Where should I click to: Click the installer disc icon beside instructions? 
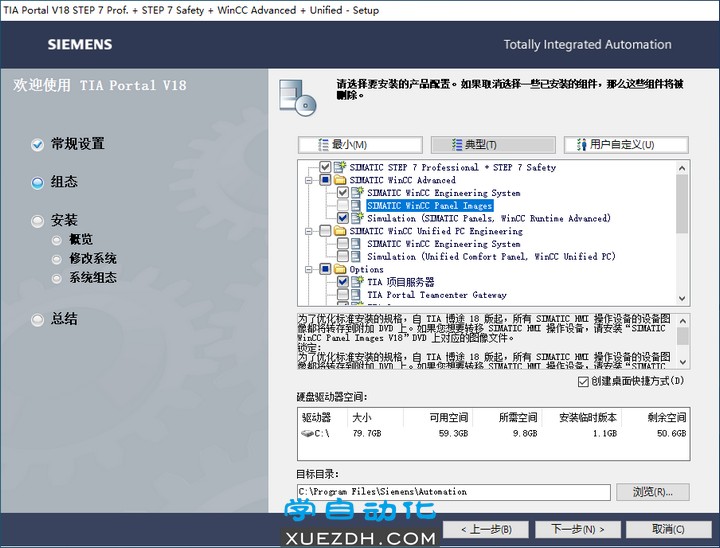click(298, 97)
